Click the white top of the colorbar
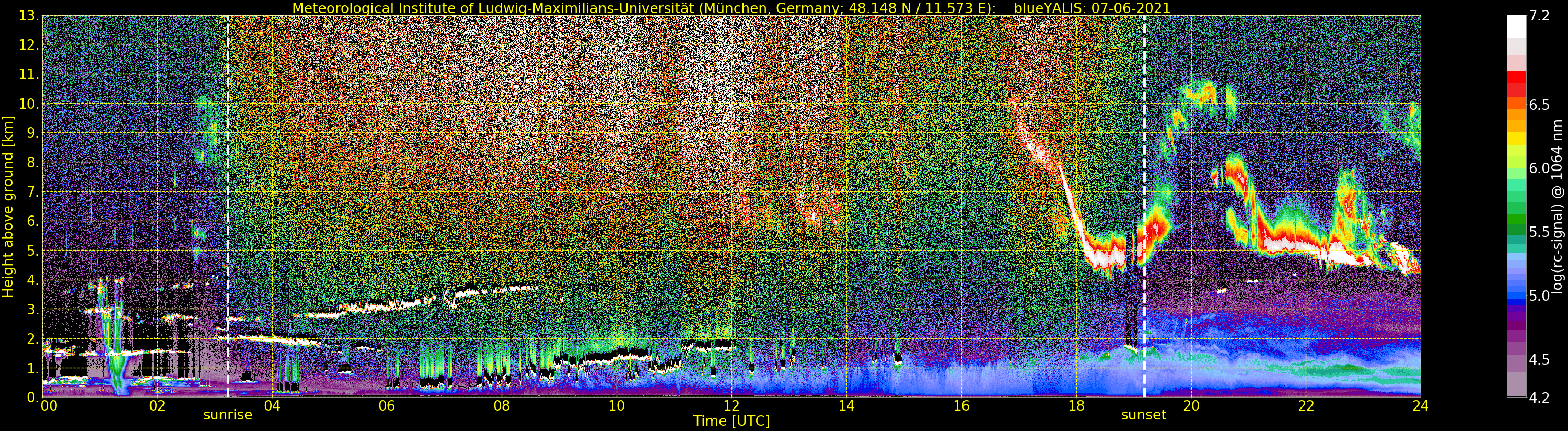Viewport: 1568px width, 431px height. [x=1516, y=27]
